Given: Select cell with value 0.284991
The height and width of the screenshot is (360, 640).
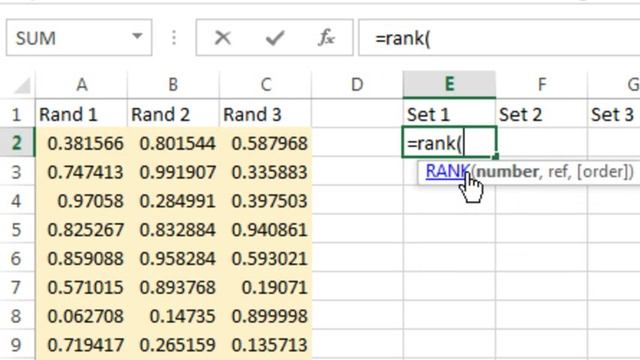Looking at the screenshot, I should pos(173,201).
